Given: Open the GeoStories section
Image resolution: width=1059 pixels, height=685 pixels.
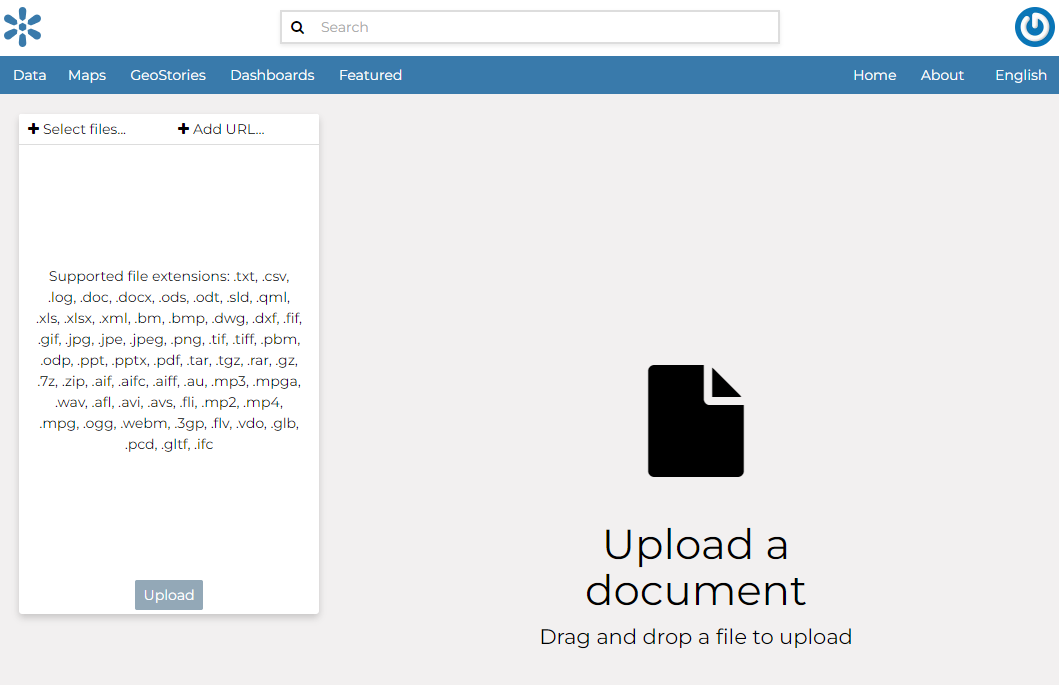Looking at the screenshot, I should [167, 75].
